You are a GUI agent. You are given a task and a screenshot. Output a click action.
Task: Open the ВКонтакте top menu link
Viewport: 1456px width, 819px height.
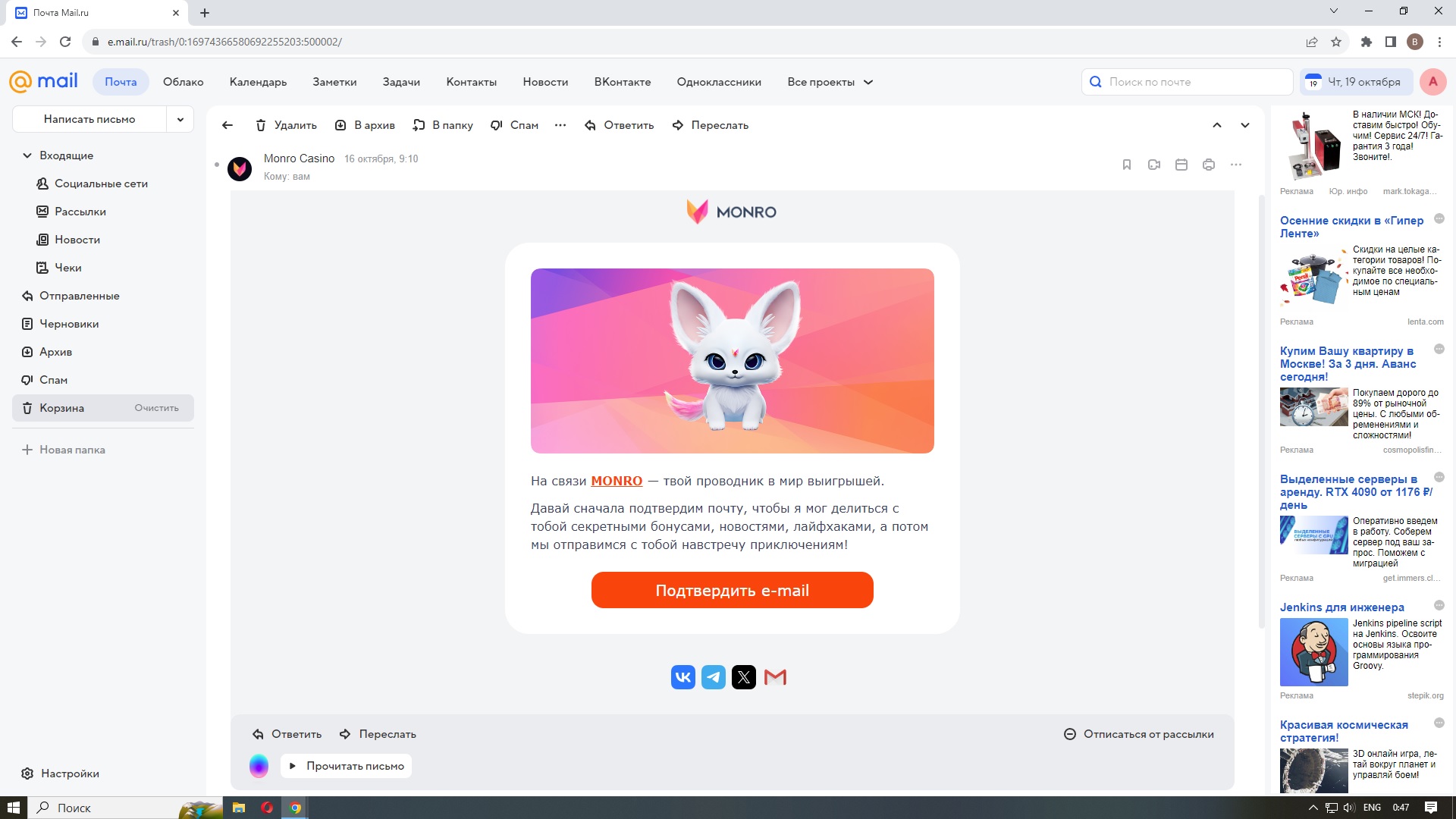[x=622, y=82]
